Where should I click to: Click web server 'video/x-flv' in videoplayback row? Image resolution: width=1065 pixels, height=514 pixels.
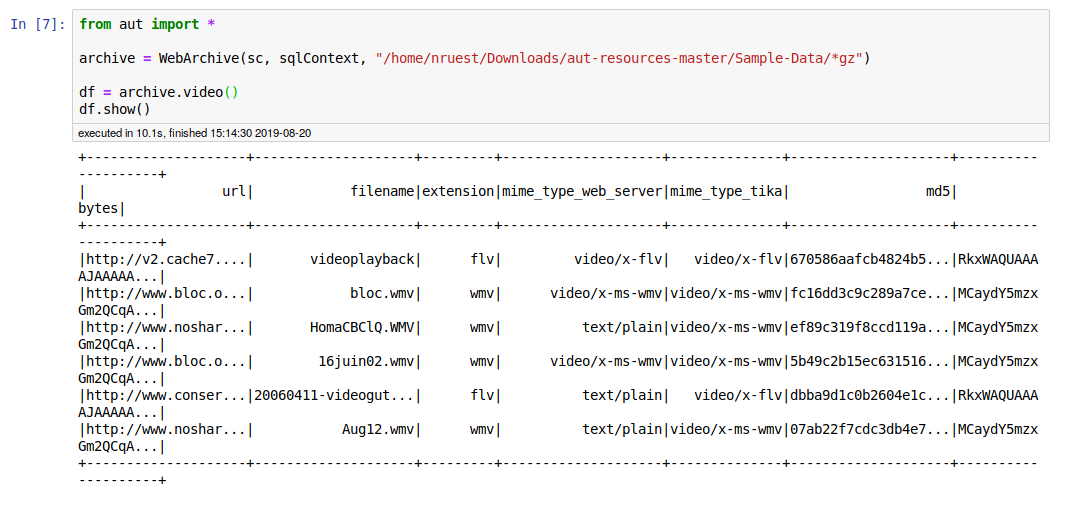click(618, 259)
